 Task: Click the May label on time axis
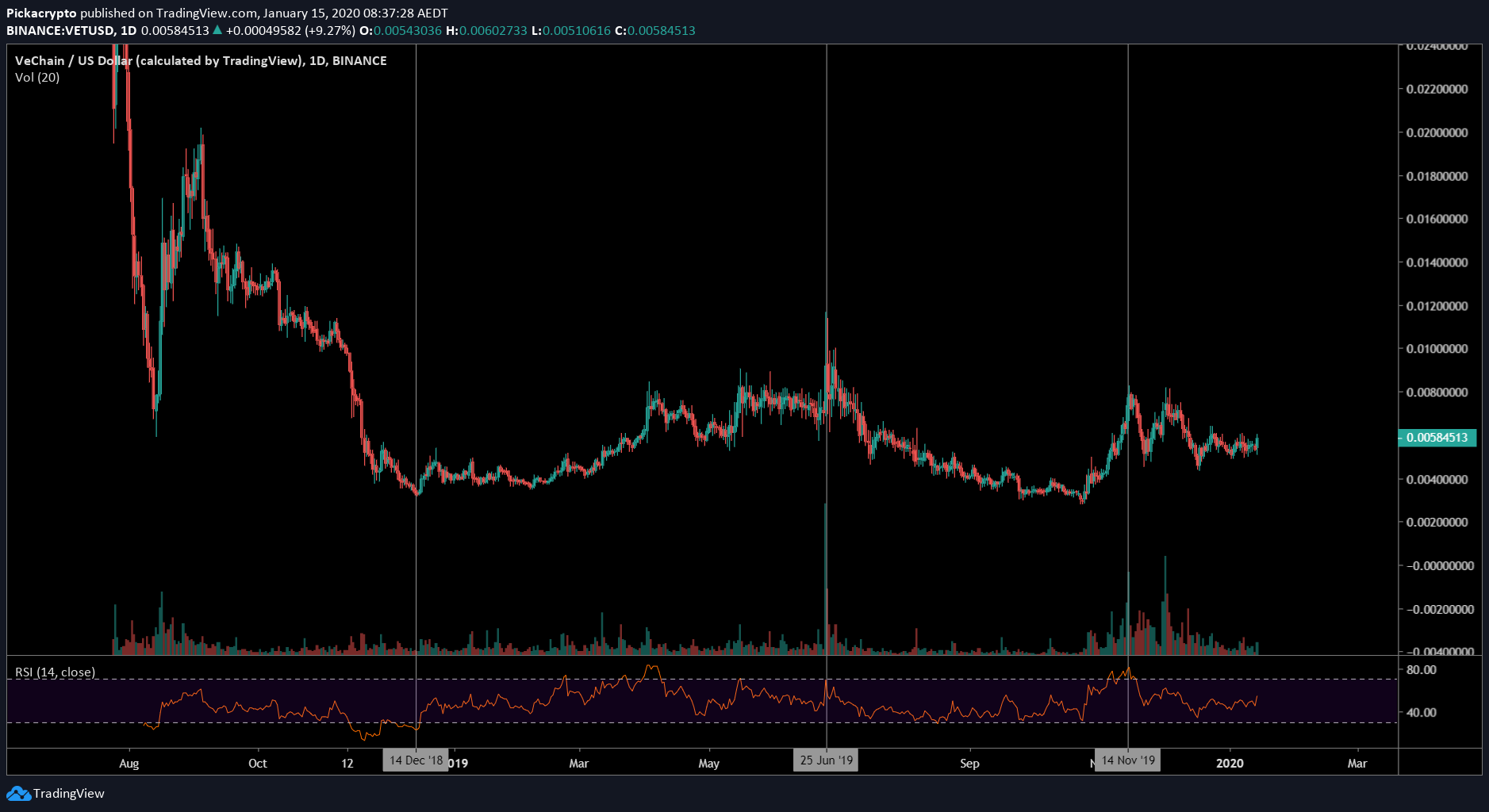click(708, 764)
